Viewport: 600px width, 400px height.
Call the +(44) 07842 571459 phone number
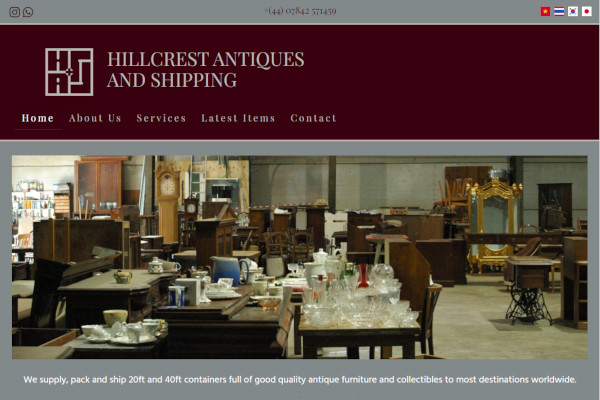300,11
